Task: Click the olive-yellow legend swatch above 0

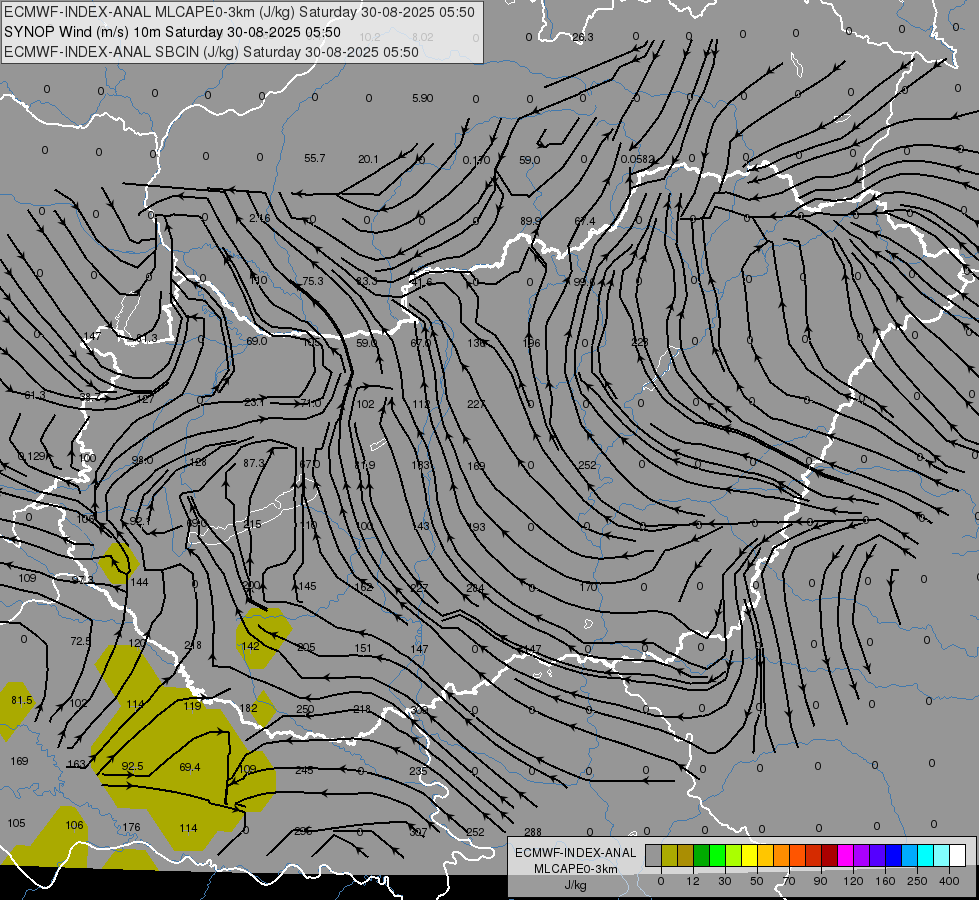Action: [669, 855]
